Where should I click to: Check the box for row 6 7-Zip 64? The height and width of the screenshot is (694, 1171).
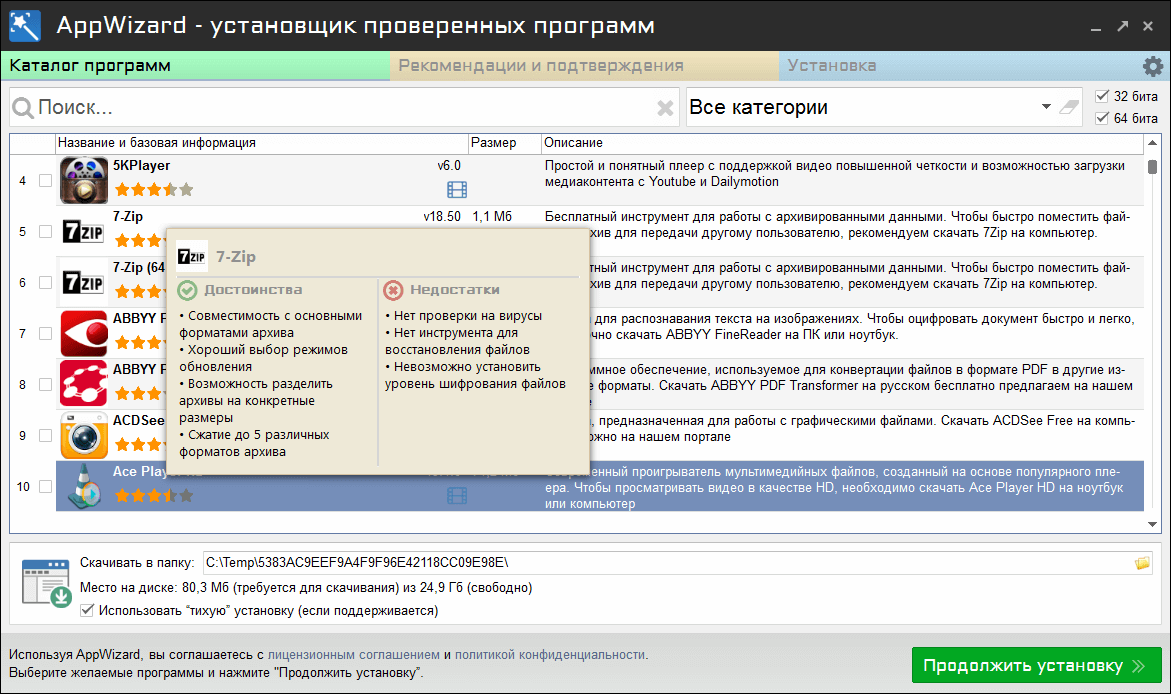point(46,282)
